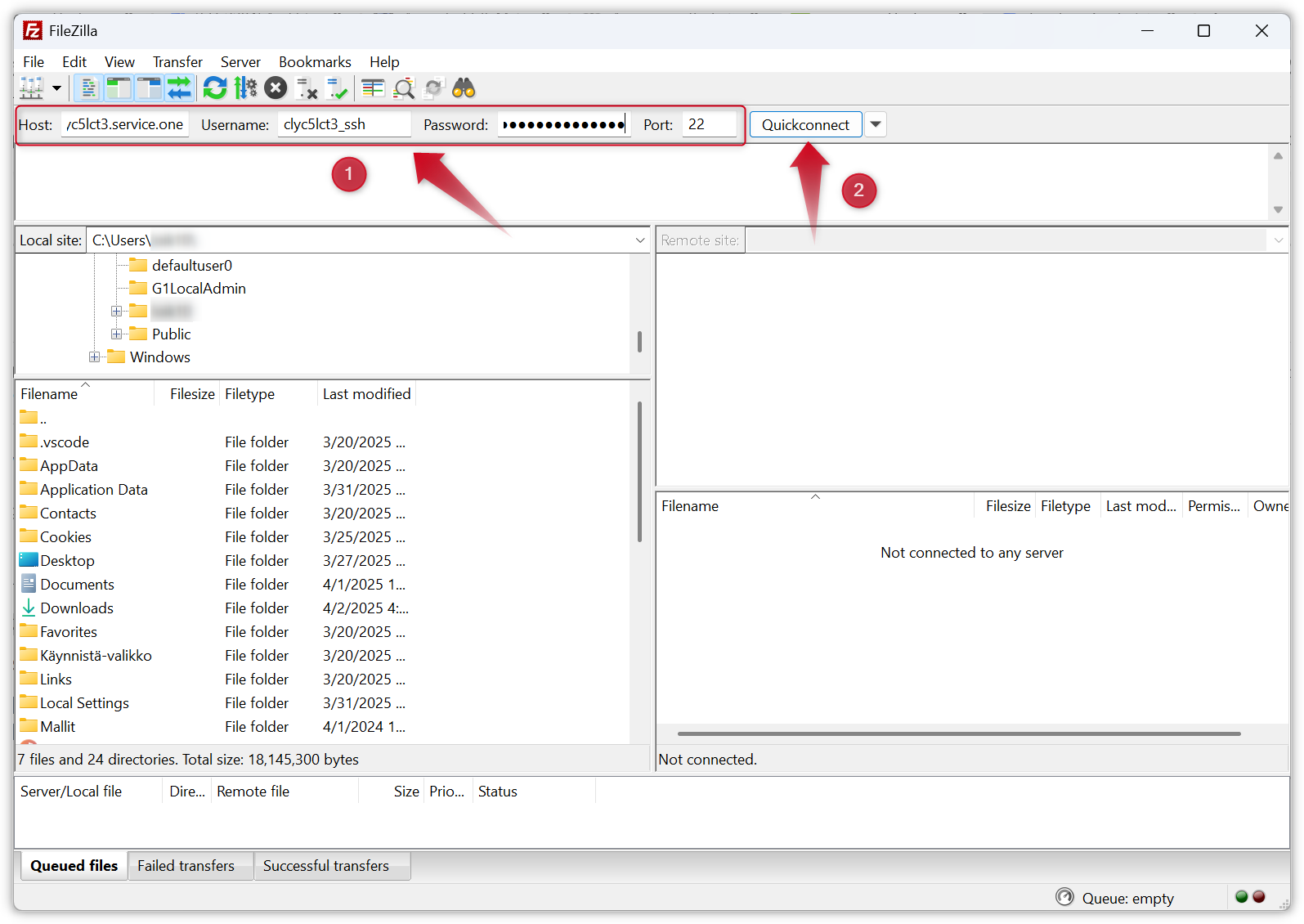Expand the Windows folder tree node
The width and height of the screenshot is (1304, 924).
[x=94, y=357]
